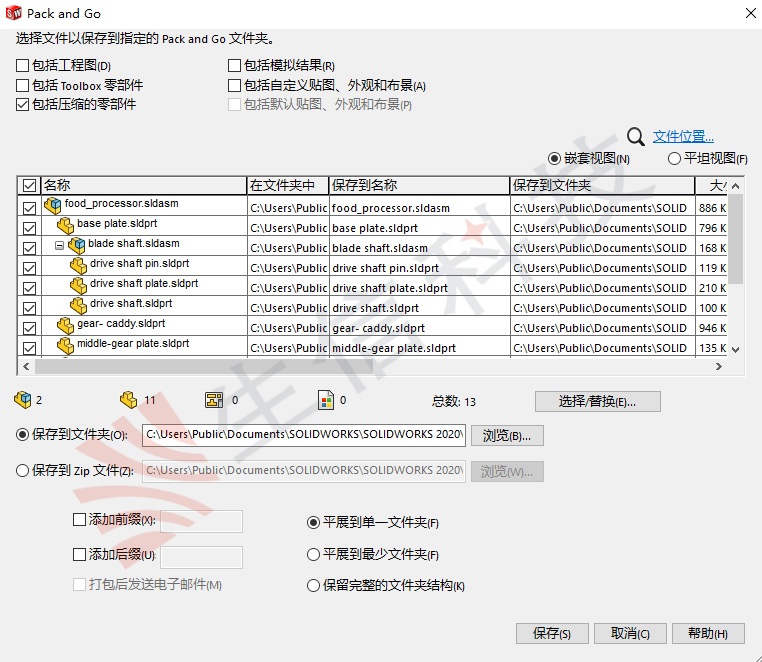Click the SolidWorks logo in title bar

pyautogui.click(x=14, y=13)
